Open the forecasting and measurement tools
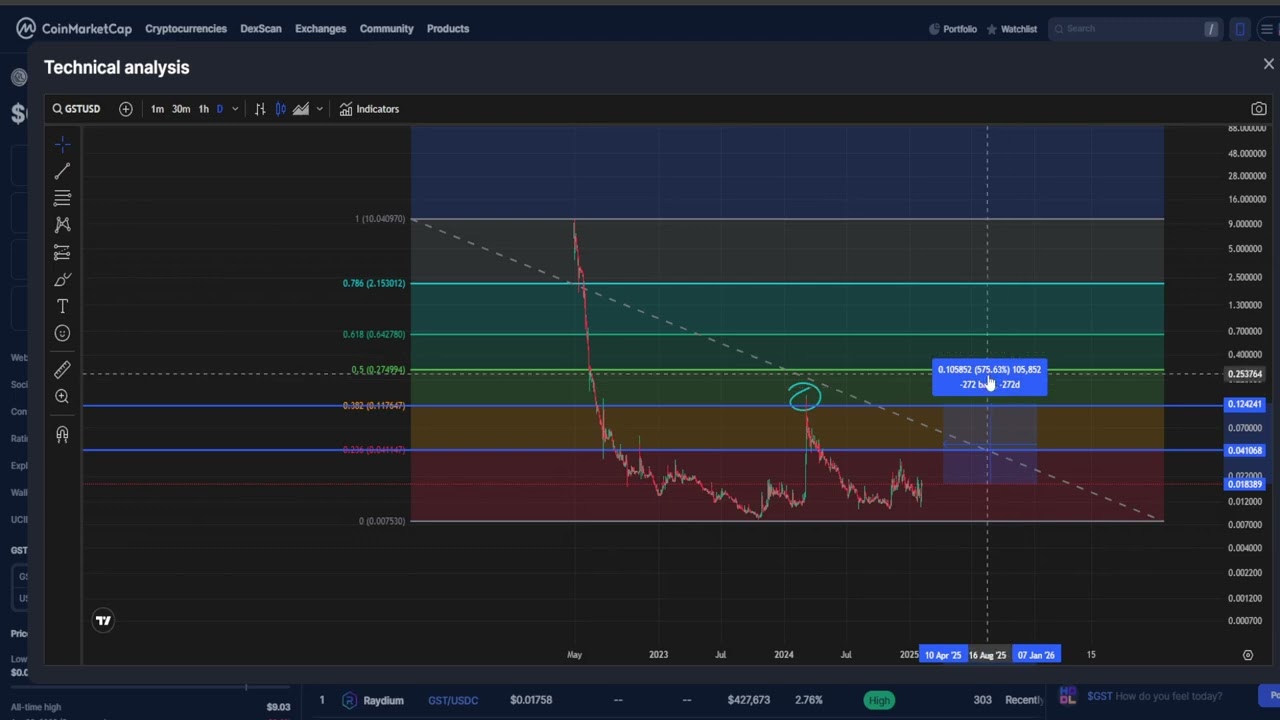Image resolution: width=1280 pixels, height=720 pixels. pos(62,252)
